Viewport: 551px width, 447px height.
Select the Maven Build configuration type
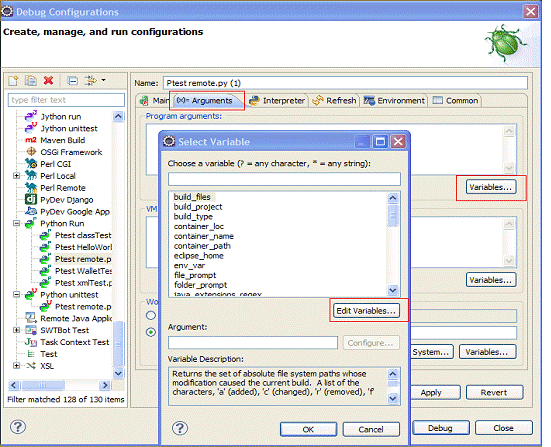coord(63,140)
